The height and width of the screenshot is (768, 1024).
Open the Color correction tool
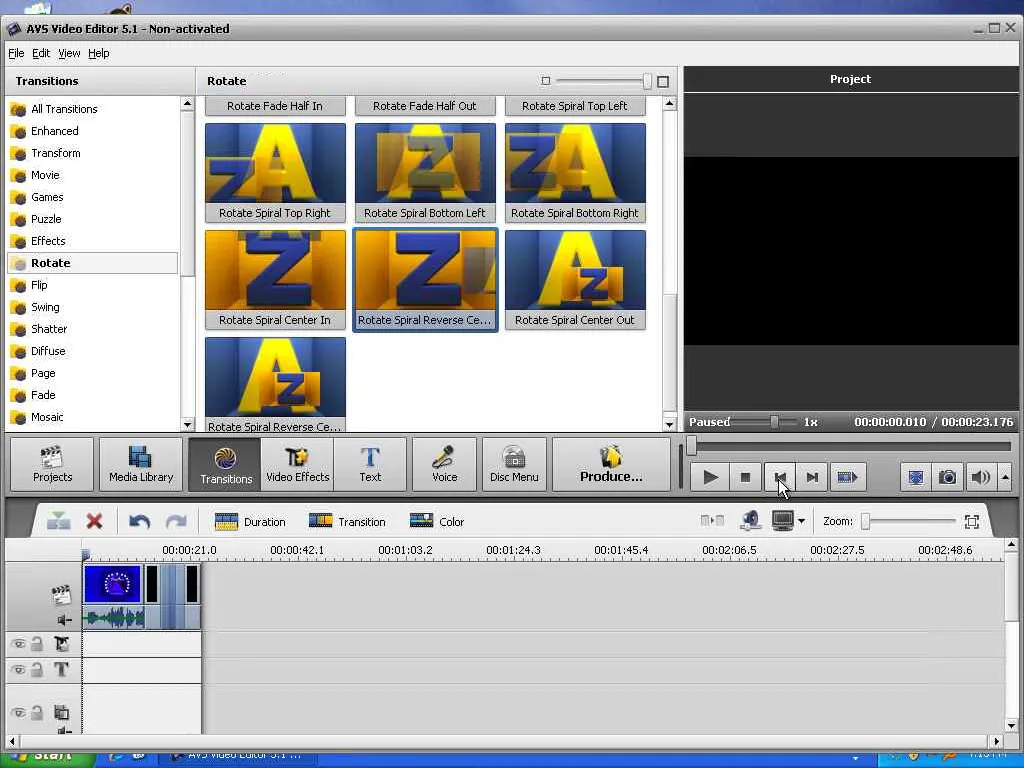click(x=436, y=522)
